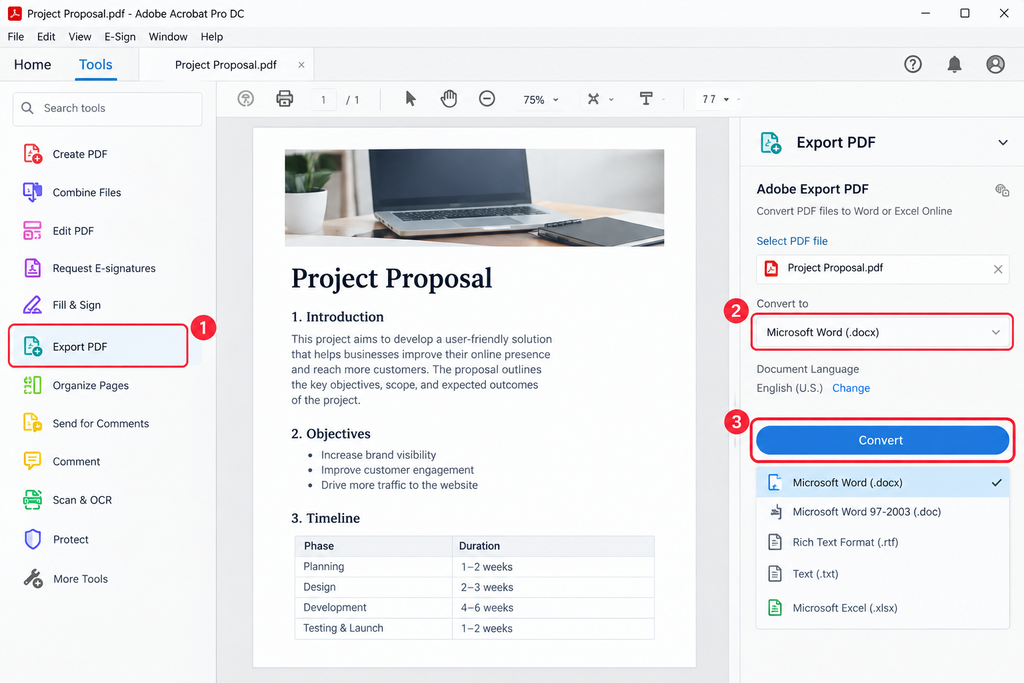1024x683 pixels.
Task: Click the 2–3 weeks duration cell
Action: pyautogui.click(x=553, y=587)
